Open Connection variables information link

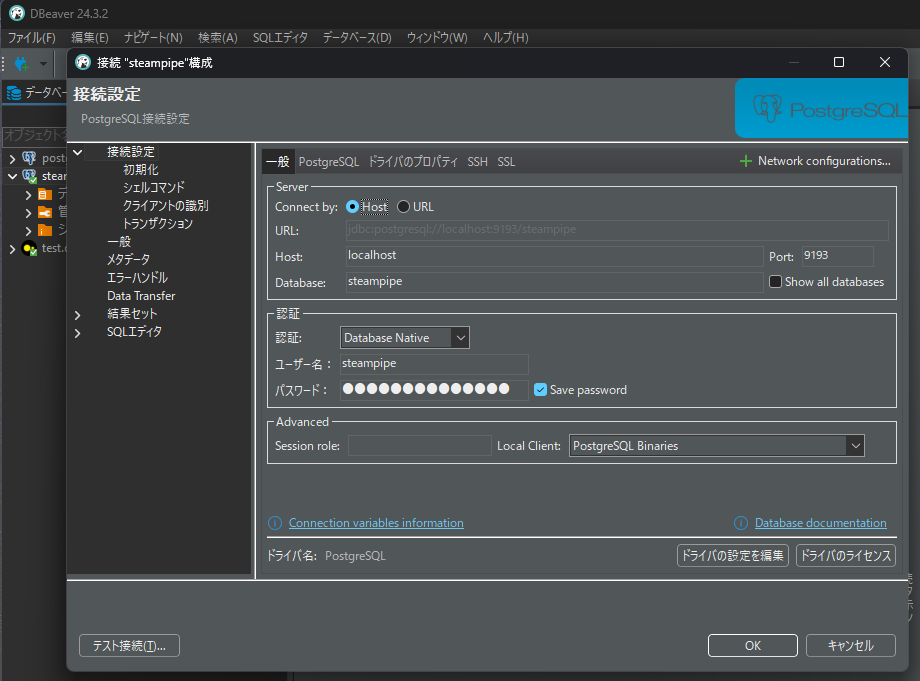click(x=376, y=523)
